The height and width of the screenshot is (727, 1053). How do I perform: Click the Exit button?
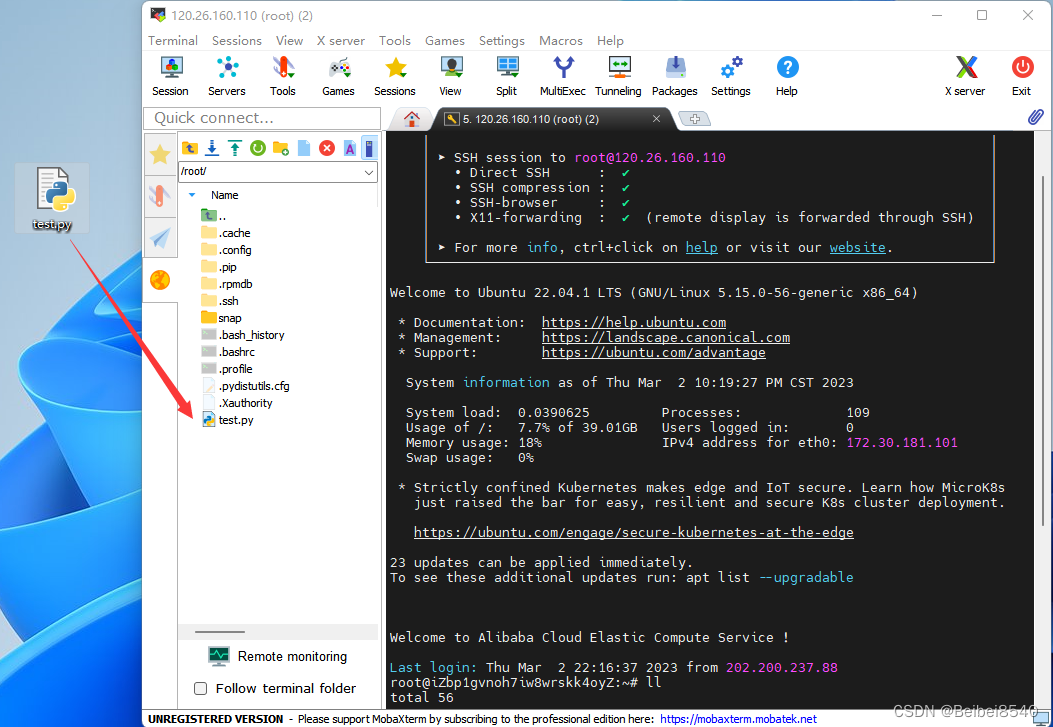[1022, 76]
